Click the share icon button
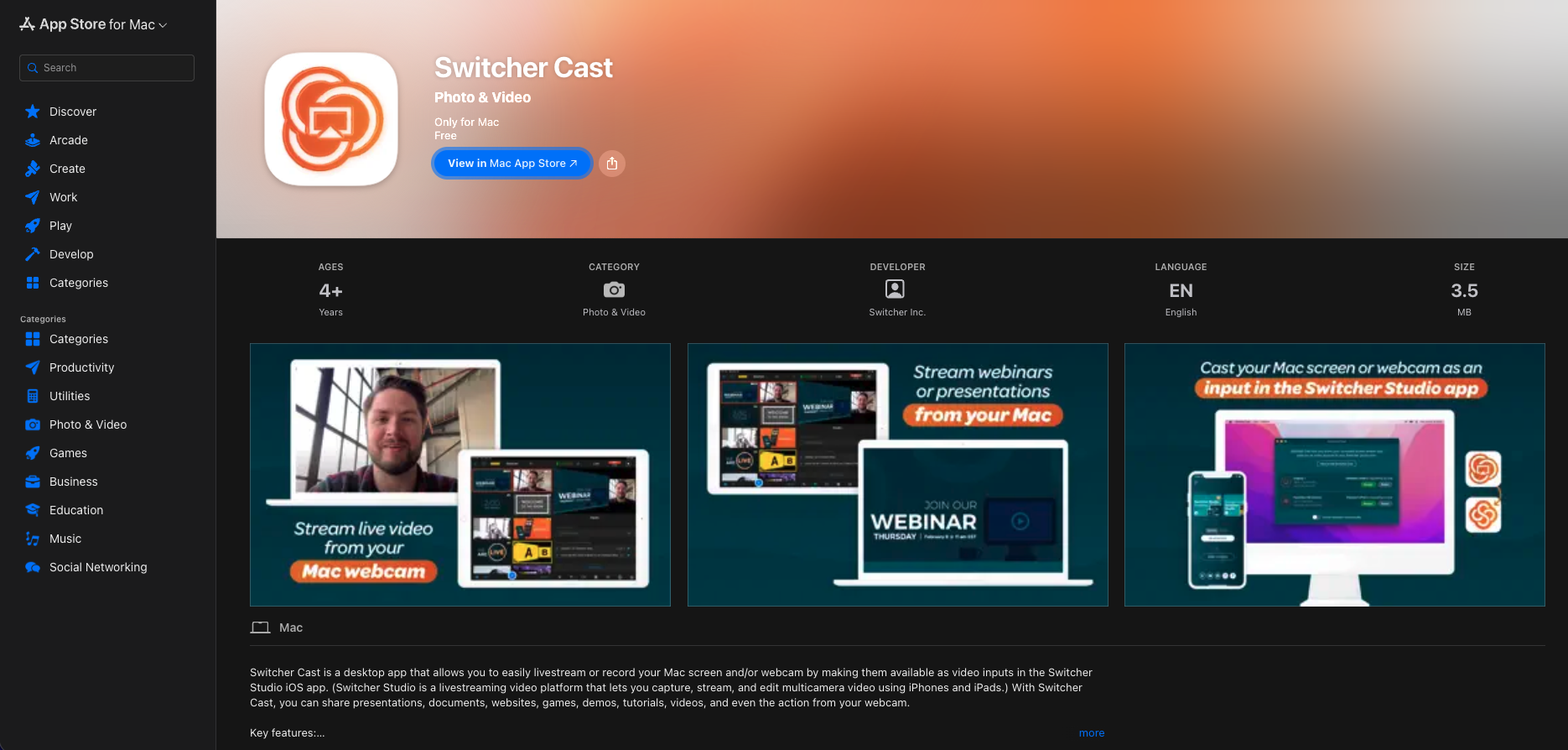Viewport: 1568px width, 750px height. (x=612, y=164)
